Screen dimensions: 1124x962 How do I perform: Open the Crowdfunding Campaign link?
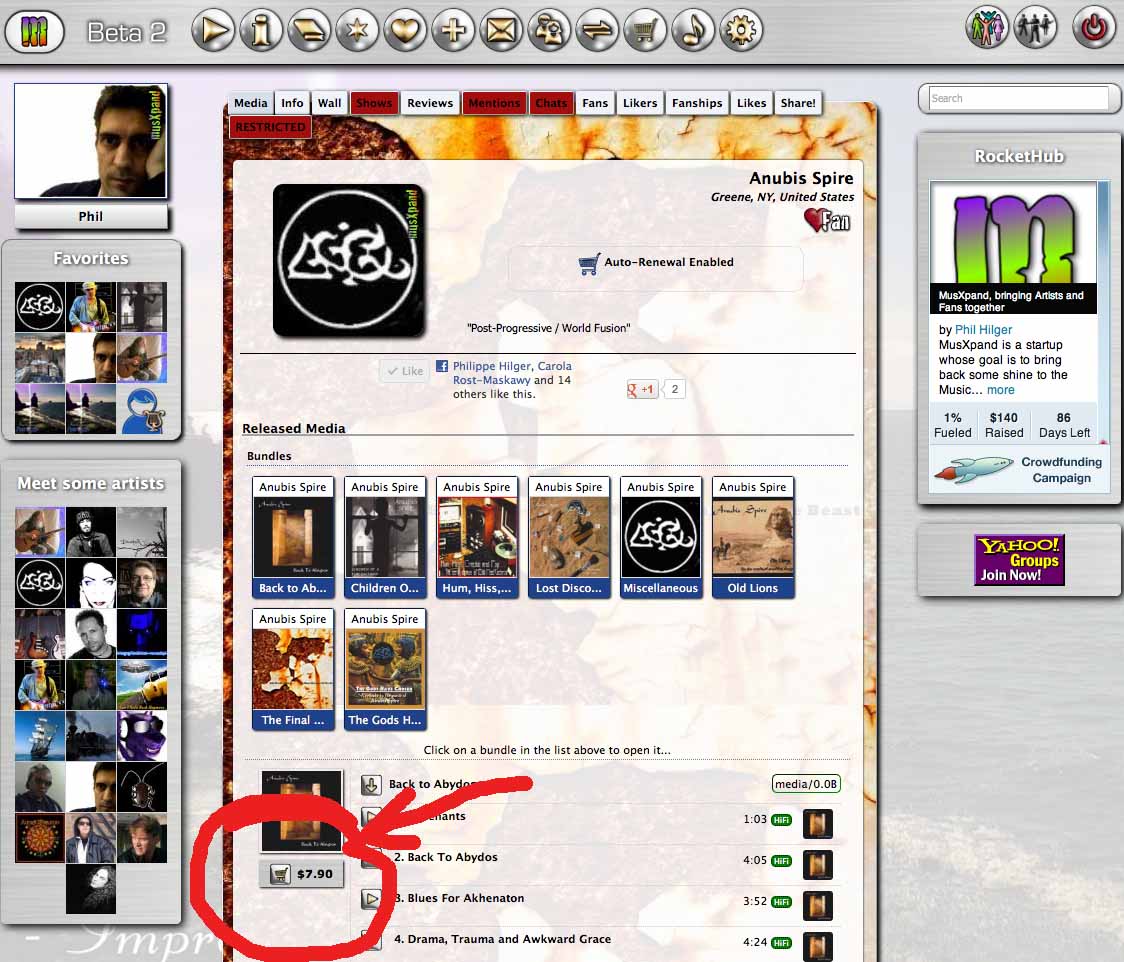pos(1018,470)
